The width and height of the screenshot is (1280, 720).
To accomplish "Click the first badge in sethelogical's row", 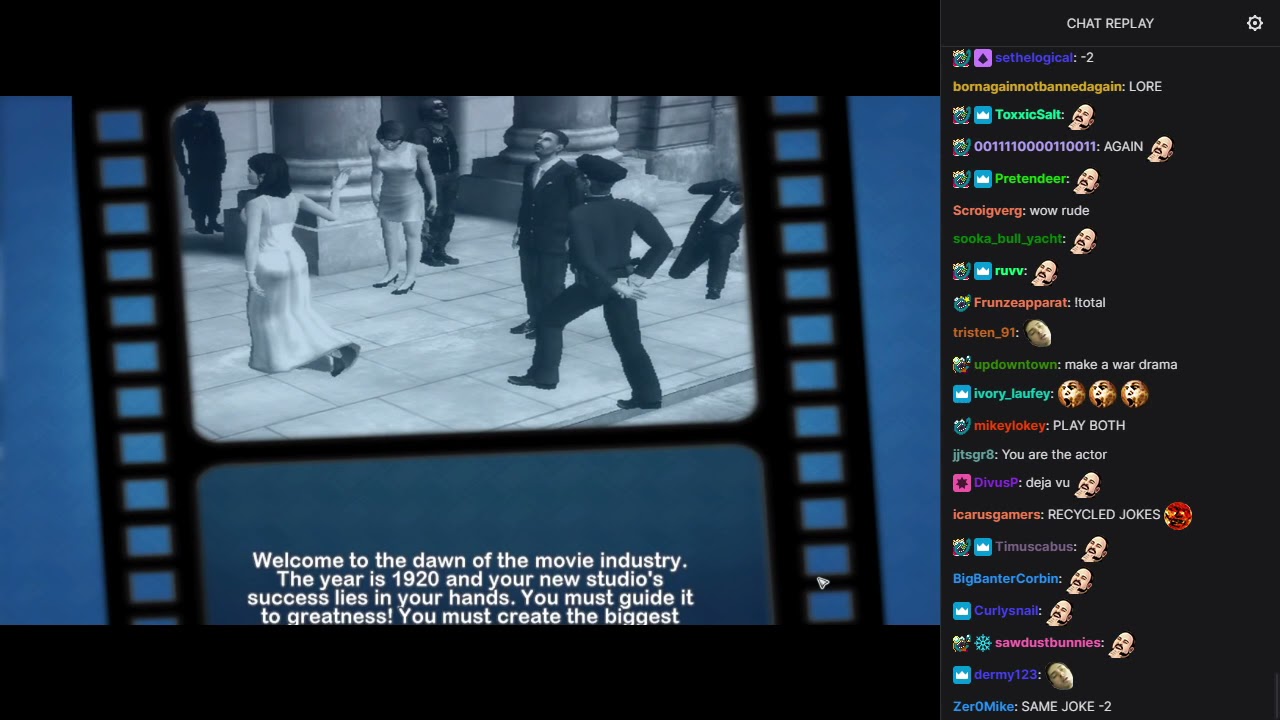I will (x=962, y=58).
